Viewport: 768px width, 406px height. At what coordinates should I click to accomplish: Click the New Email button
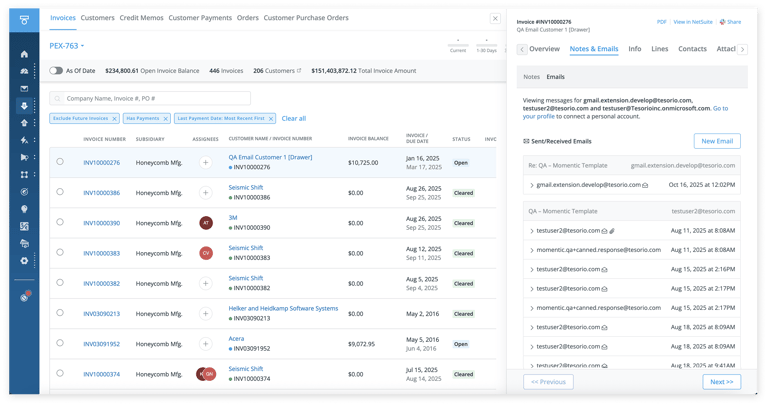click(717, 141)
